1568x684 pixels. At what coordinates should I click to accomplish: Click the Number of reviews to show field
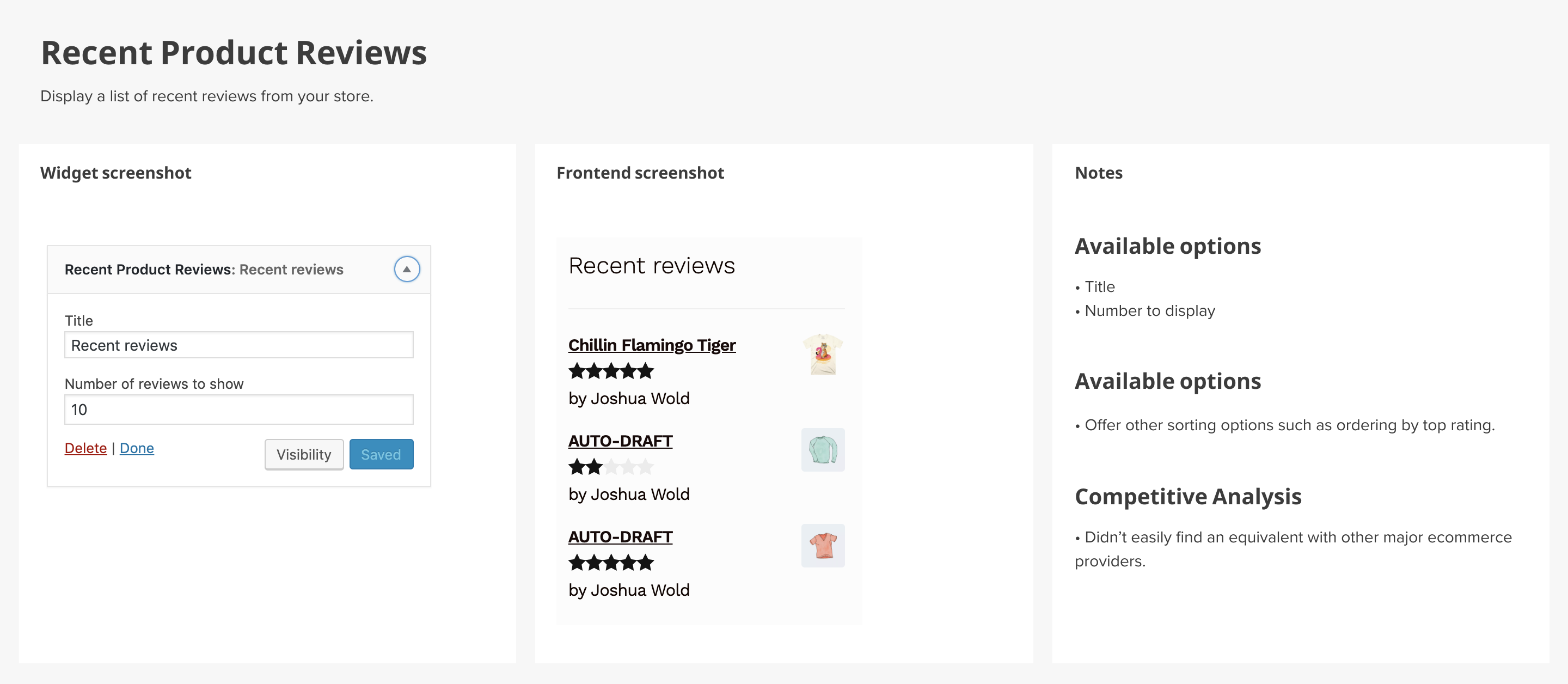(x=238, y=410)
